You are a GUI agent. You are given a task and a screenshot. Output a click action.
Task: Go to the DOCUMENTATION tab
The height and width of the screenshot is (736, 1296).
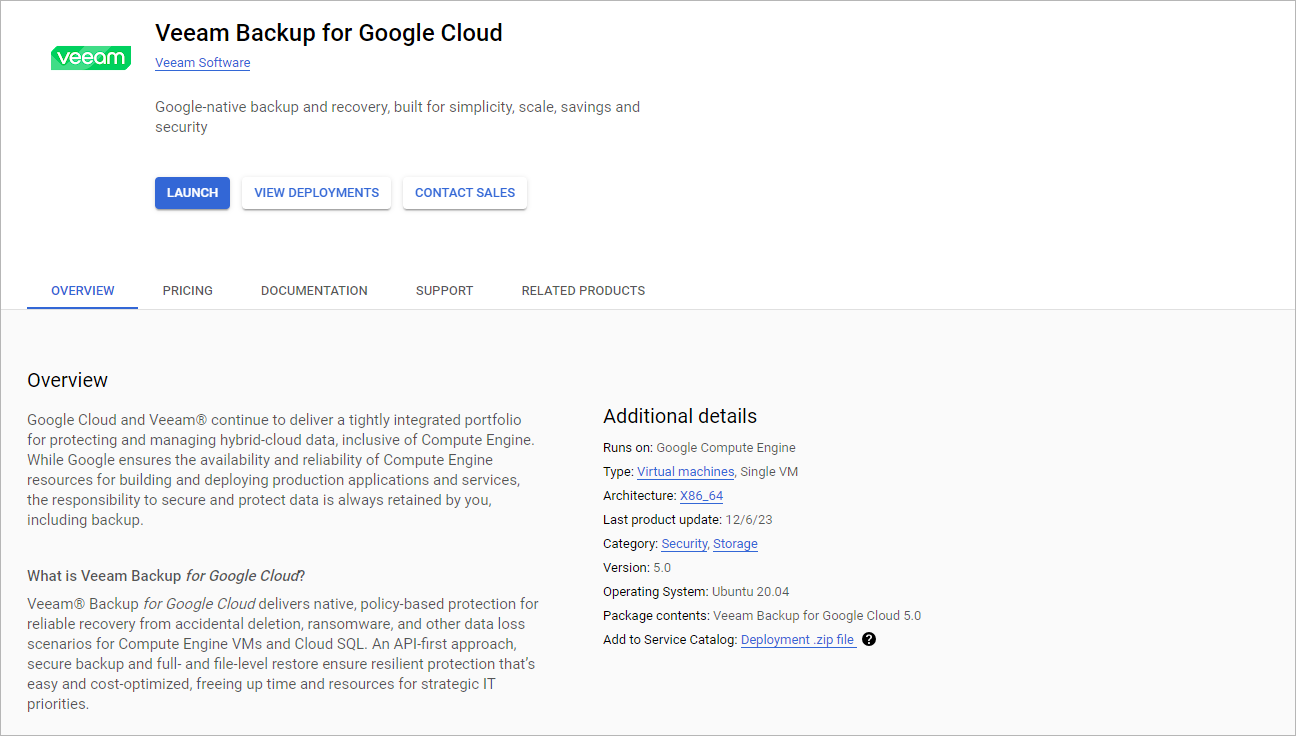click(x=314, y=291)
